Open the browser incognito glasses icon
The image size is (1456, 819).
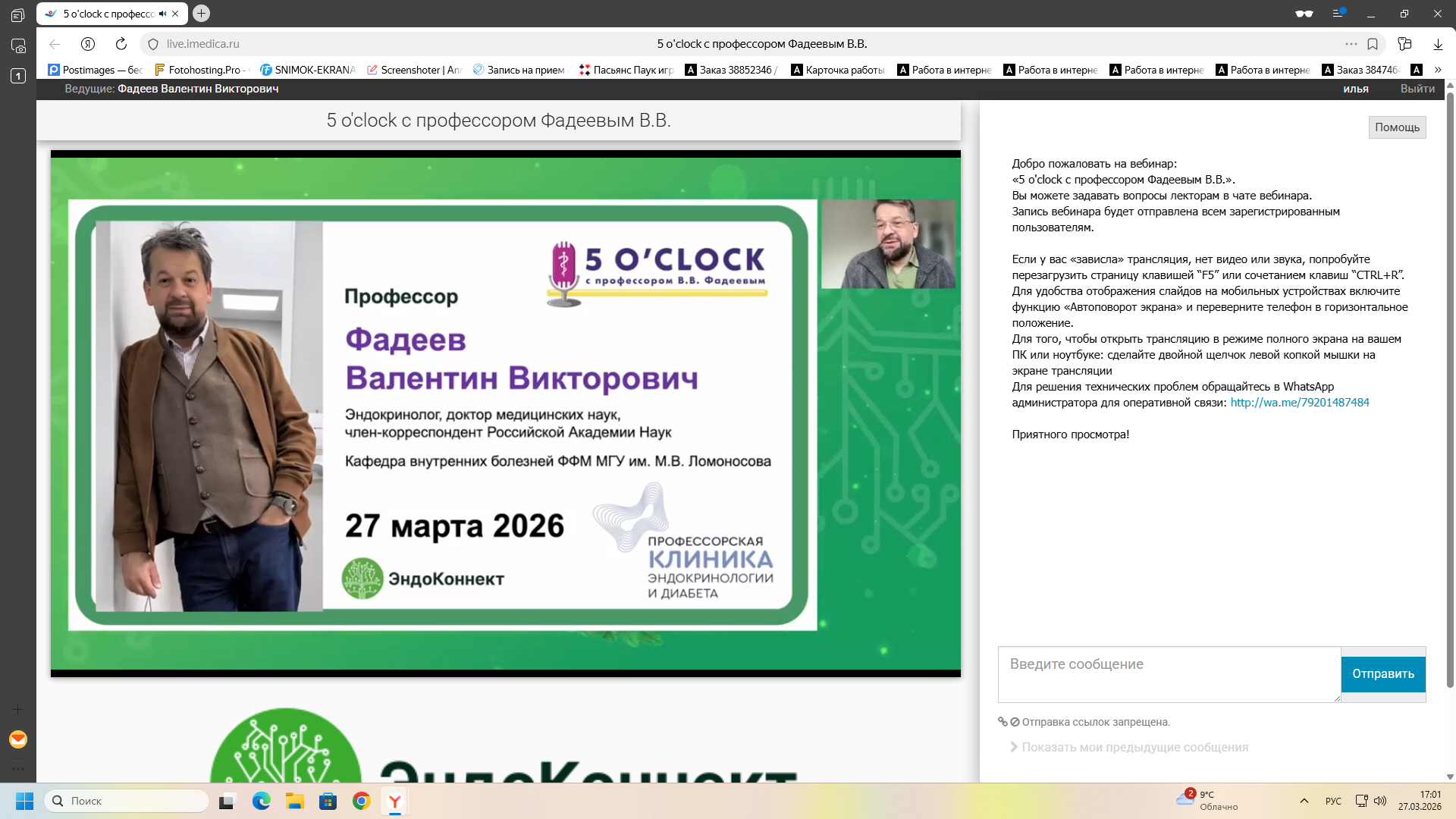[1304, 14]
